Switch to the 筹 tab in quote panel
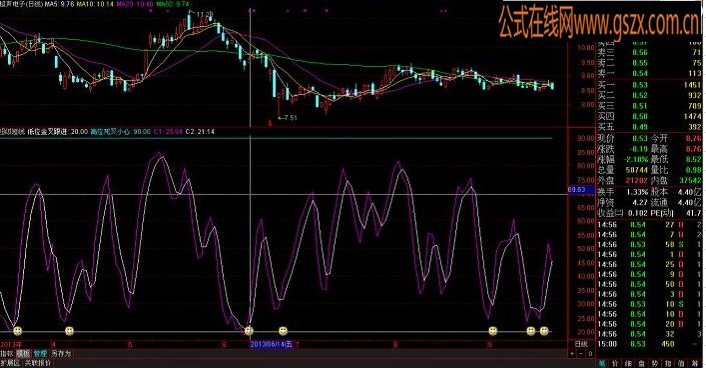The image size is (706, 368). (695, 363)
